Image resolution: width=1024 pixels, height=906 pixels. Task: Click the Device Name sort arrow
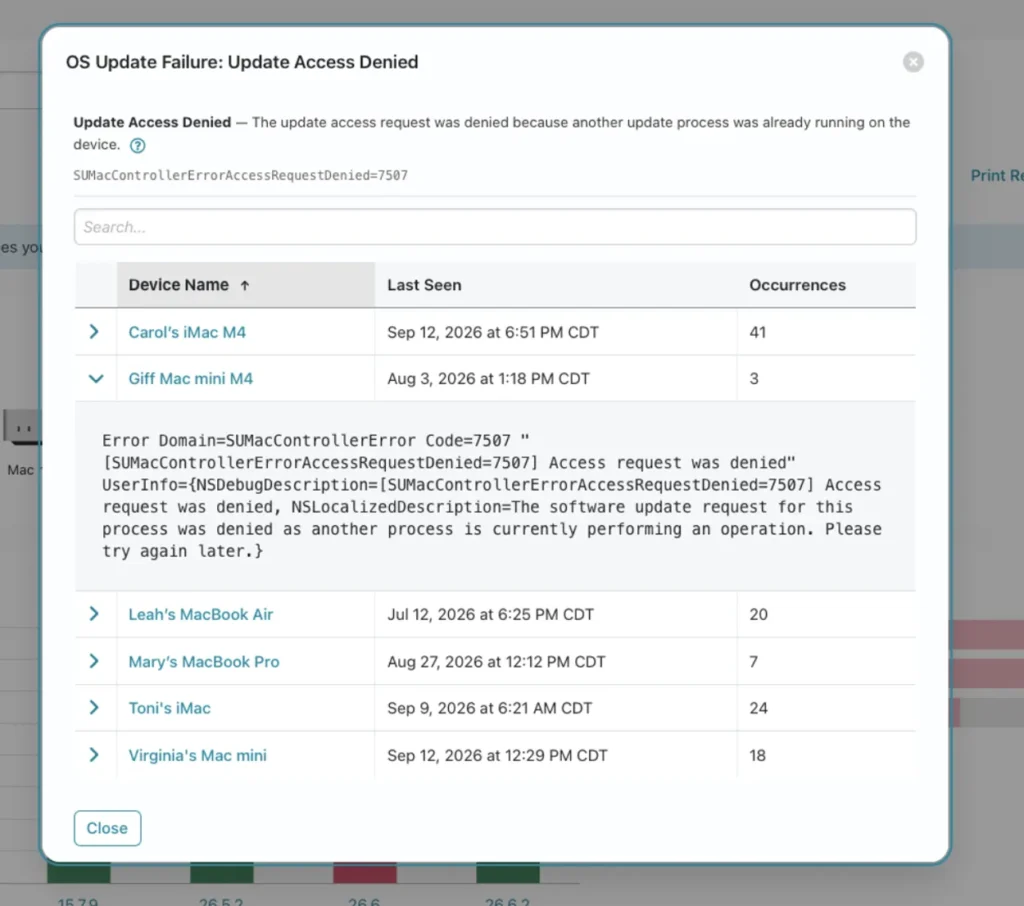tap(245, 285)
